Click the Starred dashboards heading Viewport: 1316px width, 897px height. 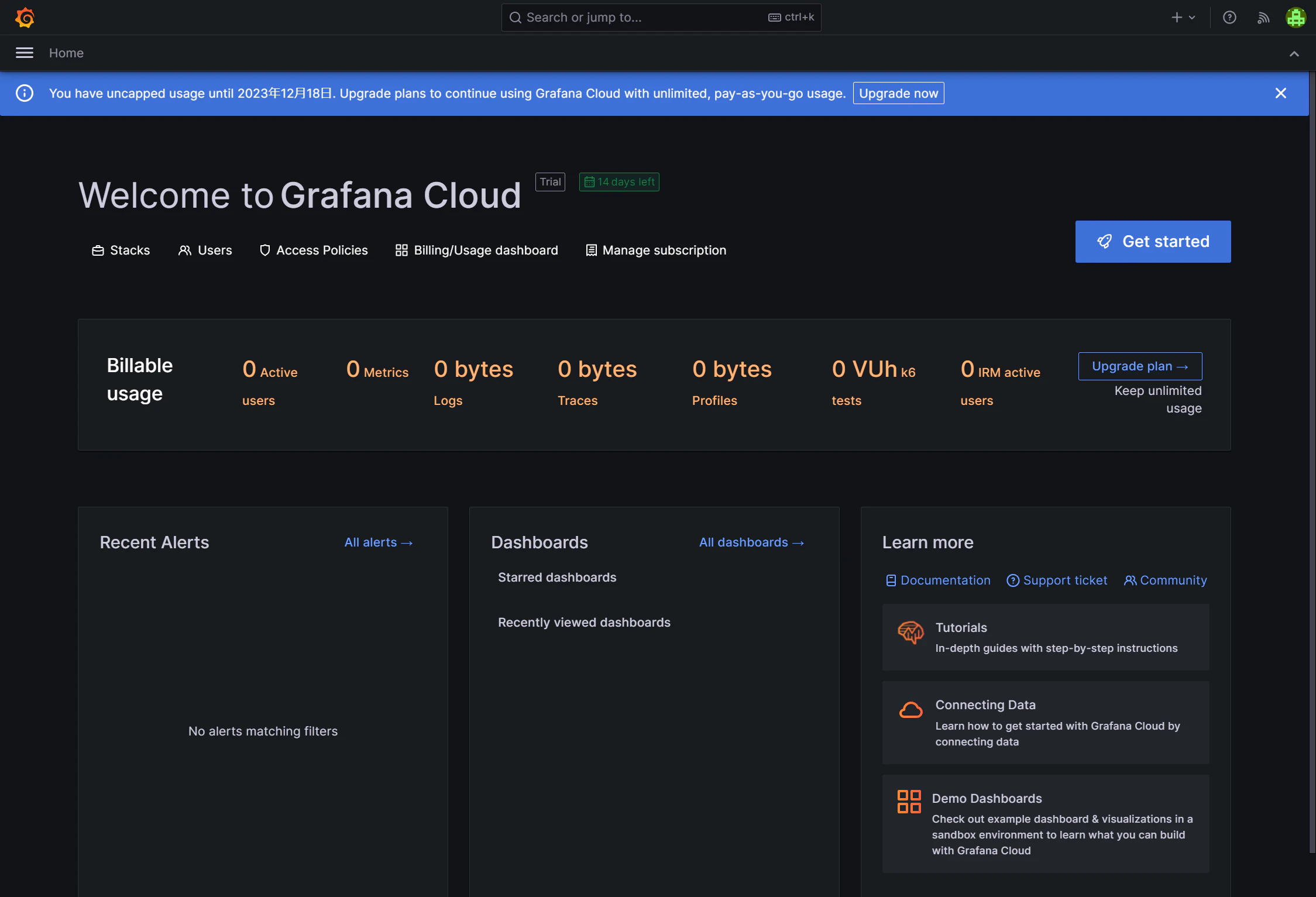(x=557, y=578)
